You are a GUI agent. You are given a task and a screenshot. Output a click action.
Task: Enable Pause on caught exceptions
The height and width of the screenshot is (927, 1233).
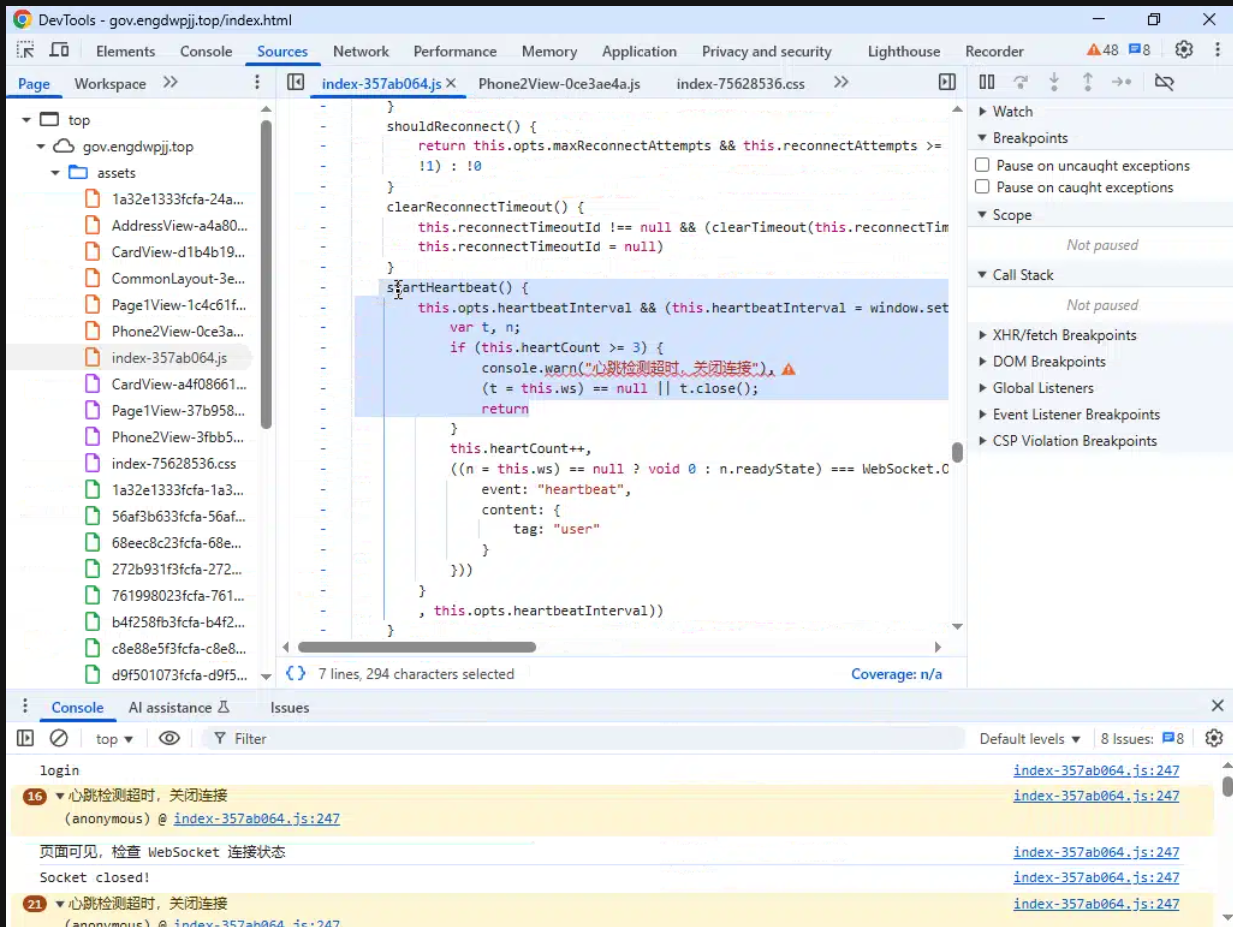982,187
